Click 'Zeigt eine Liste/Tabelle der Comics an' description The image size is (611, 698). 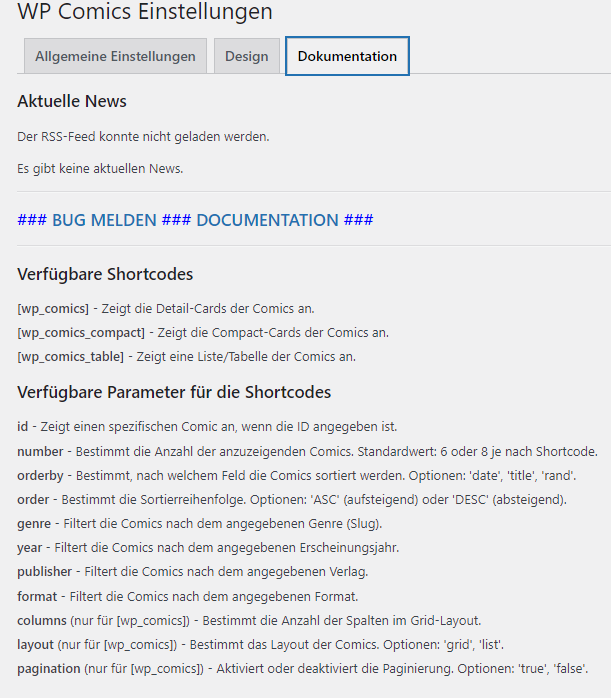246,357
